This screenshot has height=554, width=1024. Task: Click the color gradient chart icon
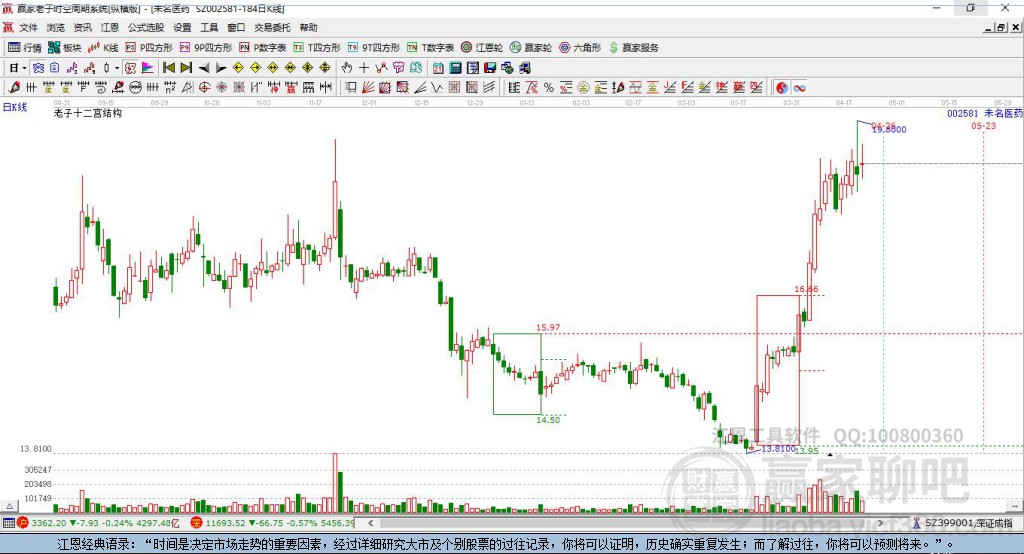tap(148, 68)
